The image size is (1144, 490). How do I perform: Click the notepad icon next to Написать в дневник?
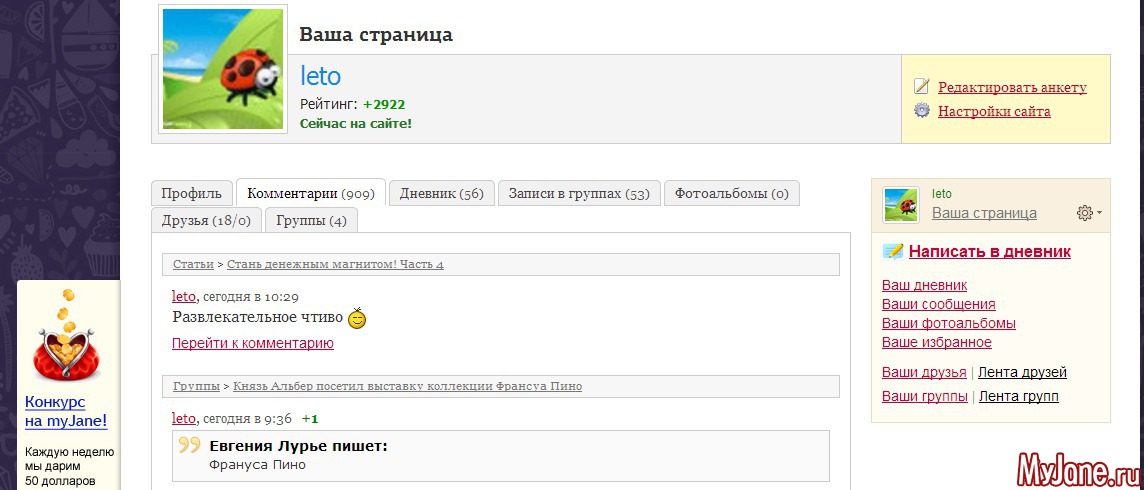[893, 252]
